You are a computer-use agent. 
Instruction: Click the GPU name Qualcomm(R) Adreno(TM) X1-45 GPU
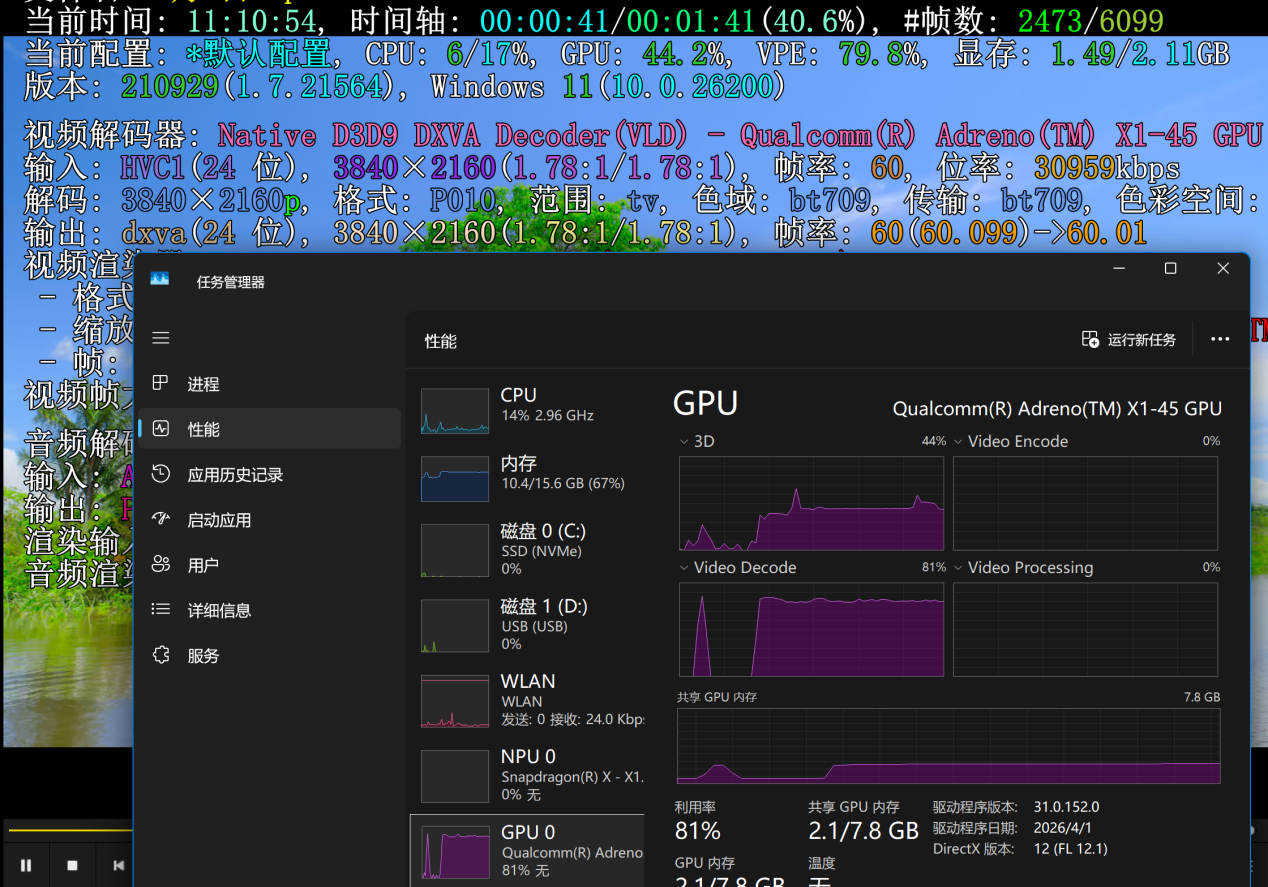[x=1057, y=408]
